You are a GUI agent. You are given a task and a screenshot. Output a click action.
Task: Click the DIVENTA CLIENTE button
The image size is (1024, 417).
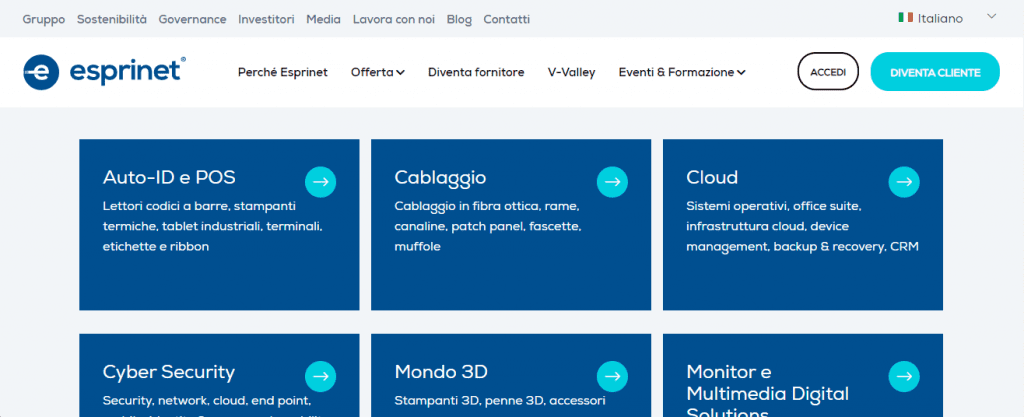(935, 72)
